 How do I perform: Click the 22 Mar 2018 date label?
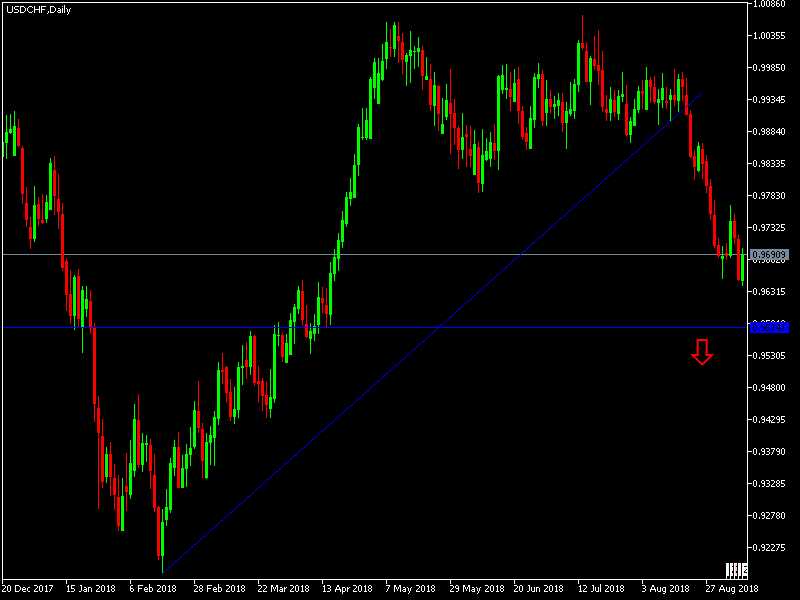tap(283, 588)
